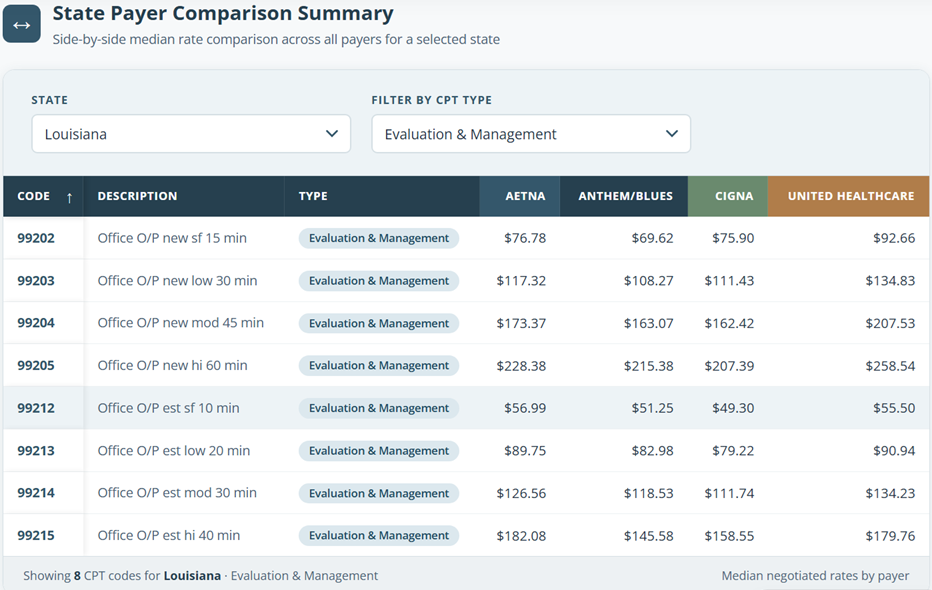
Task: Click United Healthcare rate $207.53
Action: click(x=890, y=323)
